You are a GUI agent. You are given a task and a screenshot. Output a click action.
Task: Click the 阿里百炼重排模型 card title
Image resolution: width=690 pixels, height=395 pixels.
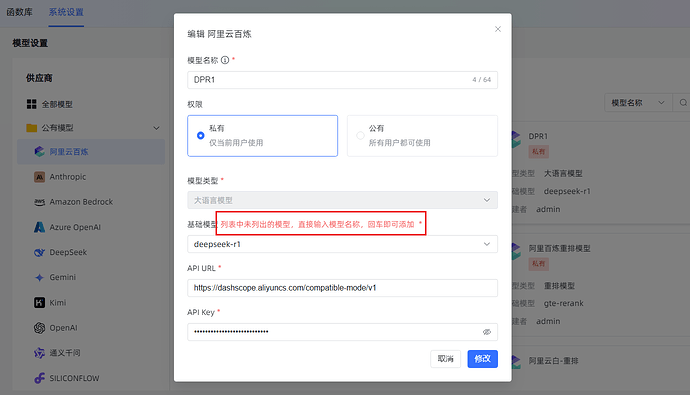[559, 249]
